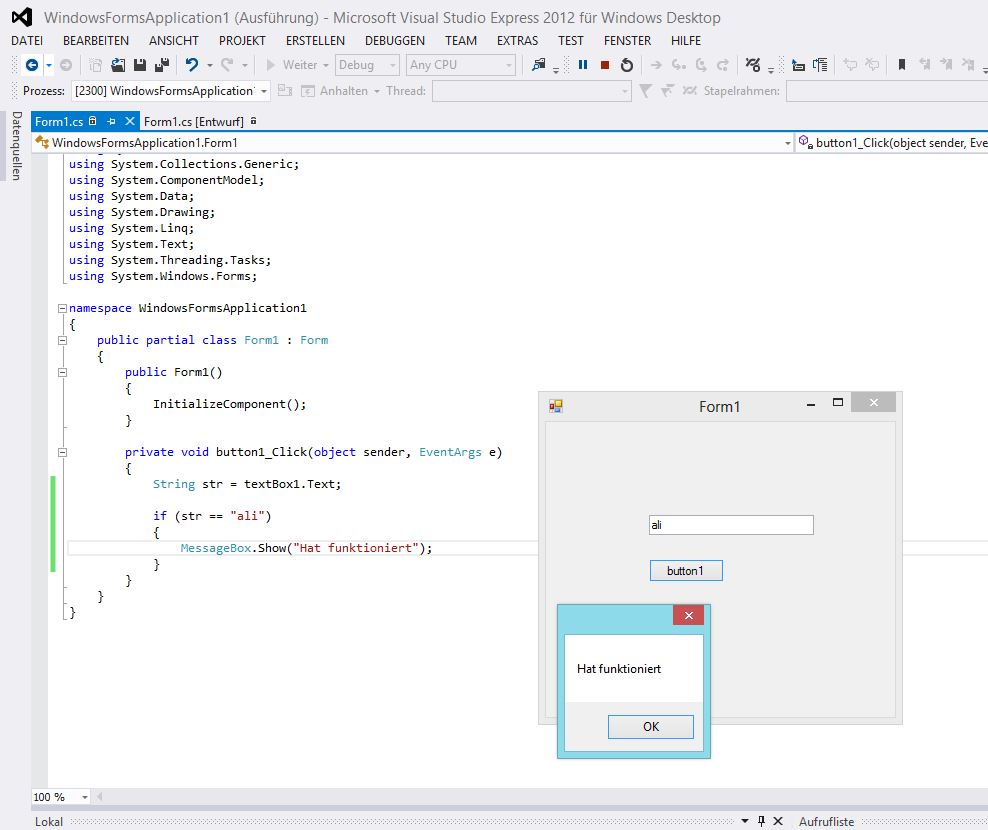Open the Prozess dropdown list

(264, 91)
